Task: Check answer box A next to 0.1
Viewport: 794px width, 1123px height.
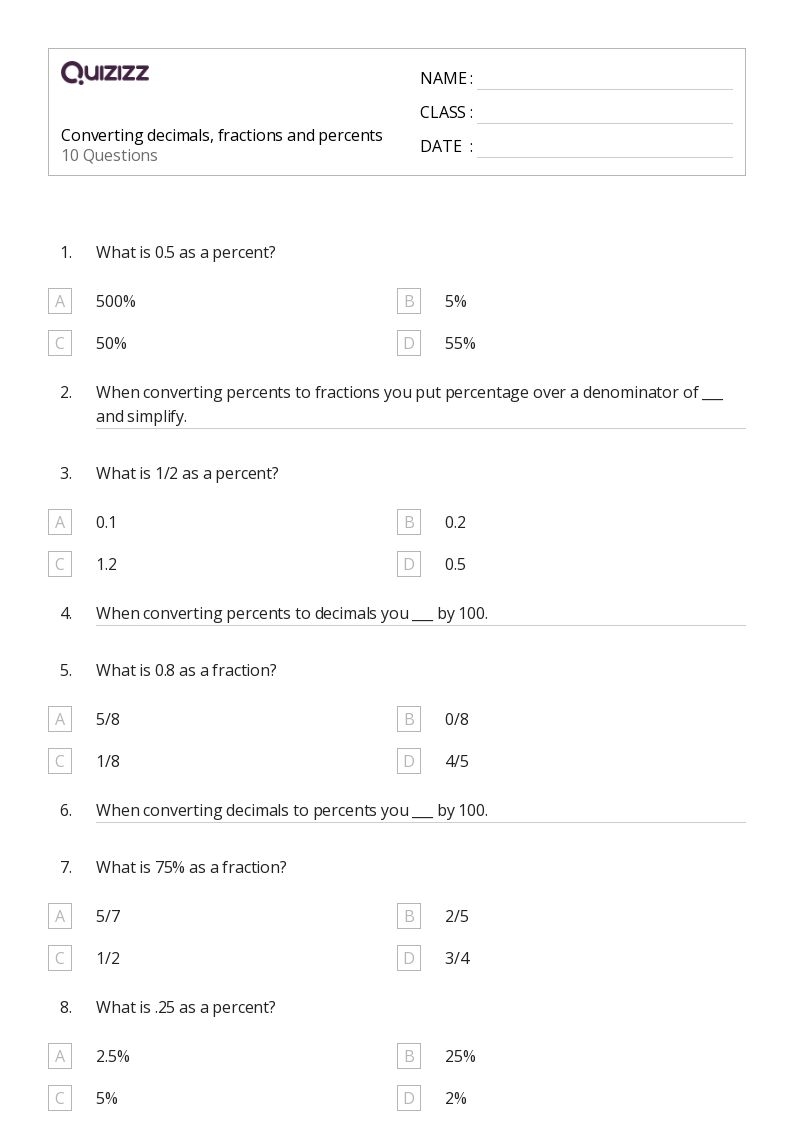Action: point(60,522)
